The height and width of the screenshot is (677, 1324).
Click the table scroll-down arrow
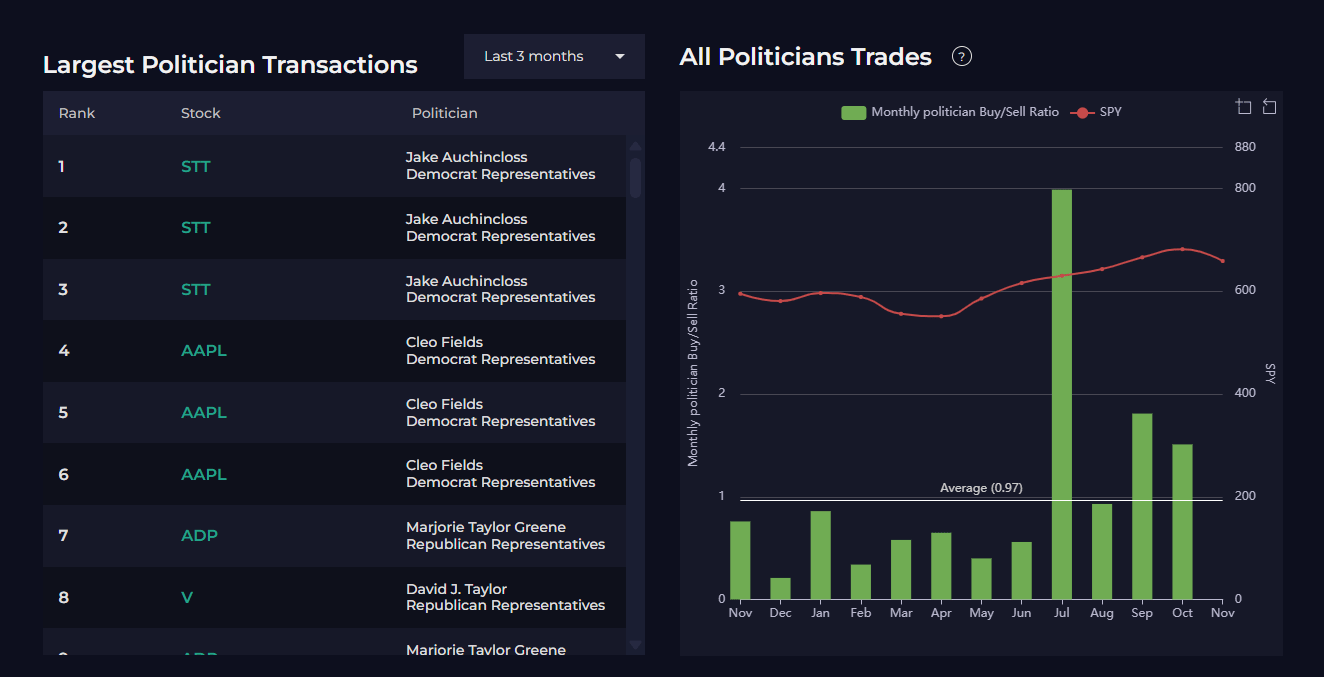coord(635,645)
